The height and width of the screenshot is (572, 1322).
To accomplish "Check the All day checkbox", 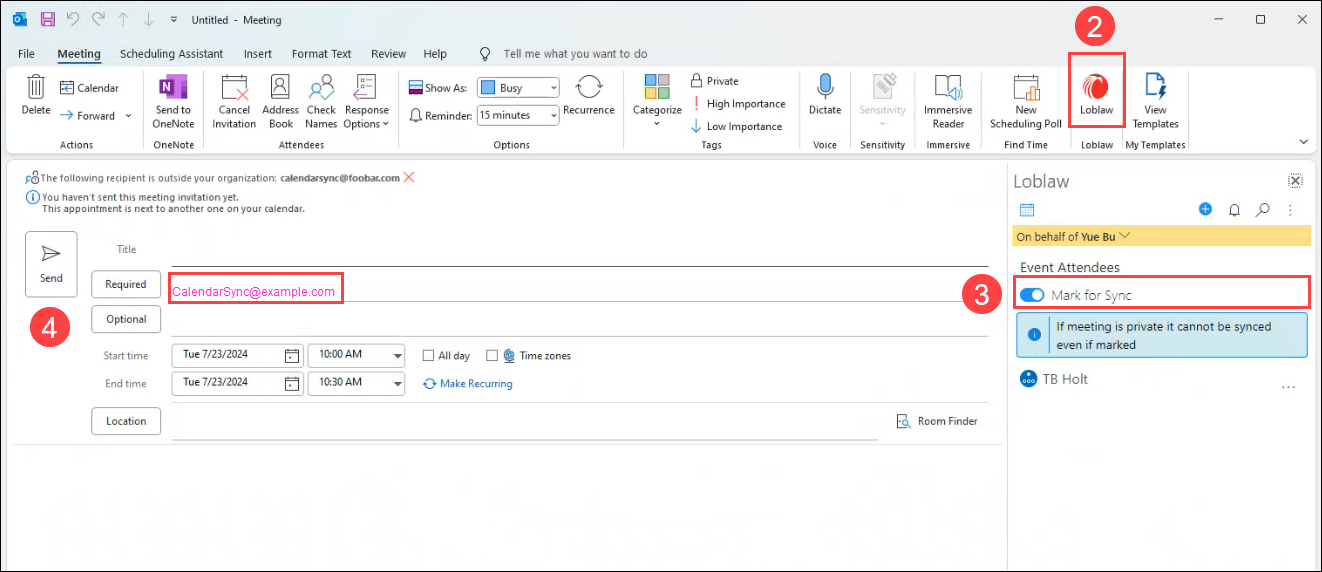I will tap(429, 355).
